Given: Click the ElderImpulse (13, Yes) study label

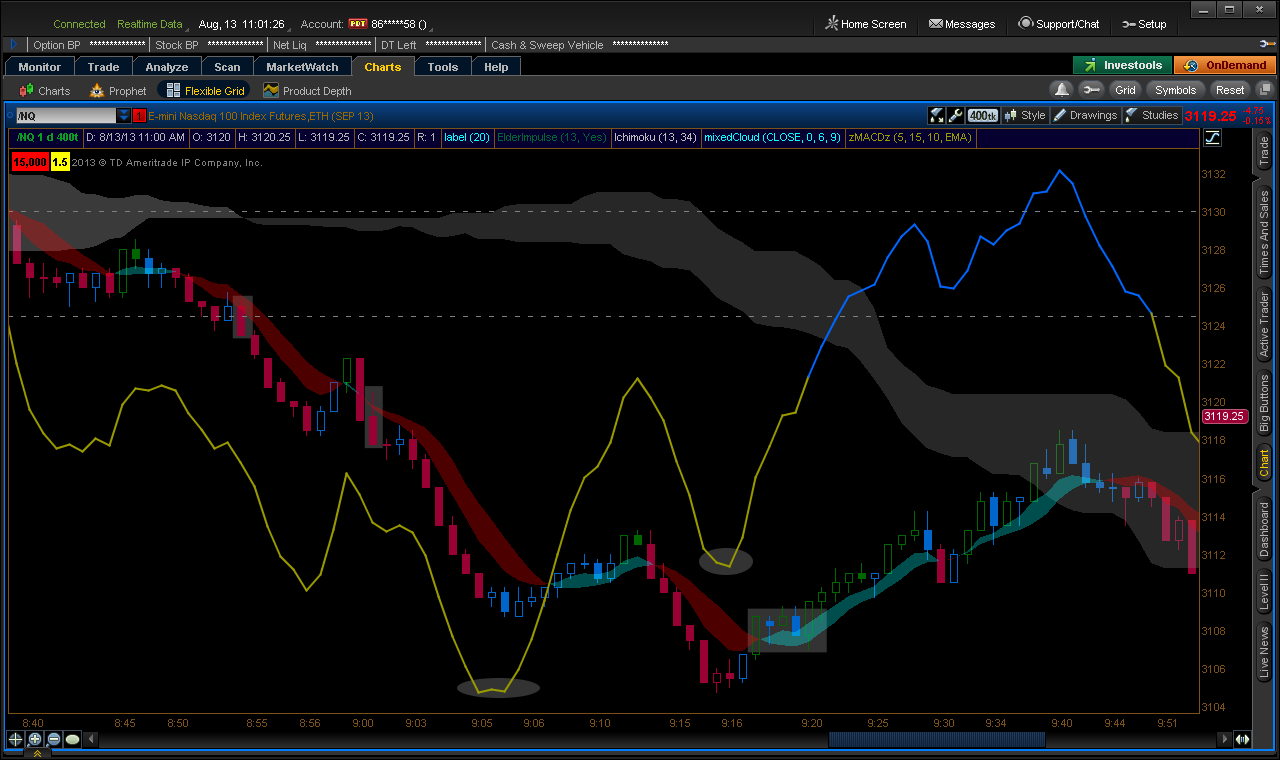Looking at the screenshot, I should (552, 138).
